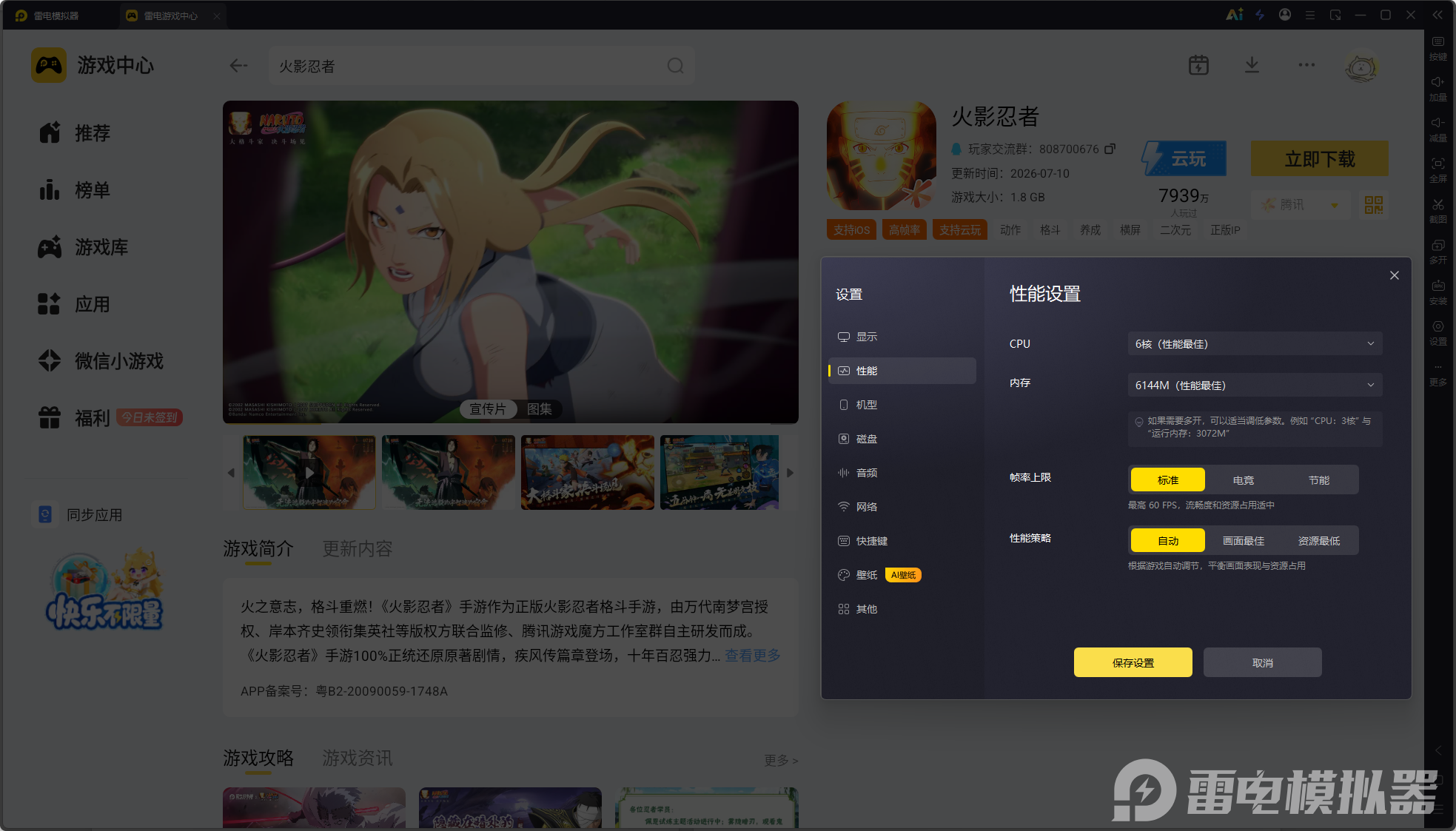
Task: Copy the player group number
Action: pos(1110,149)
